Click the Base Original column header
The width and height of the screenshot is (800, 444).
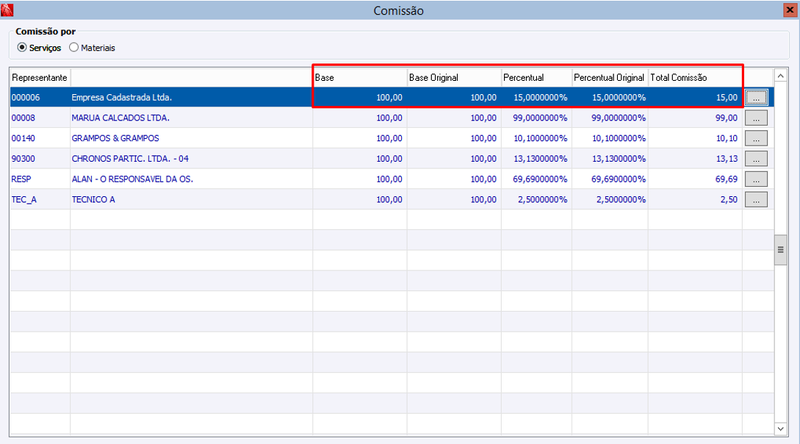(454, 78)
